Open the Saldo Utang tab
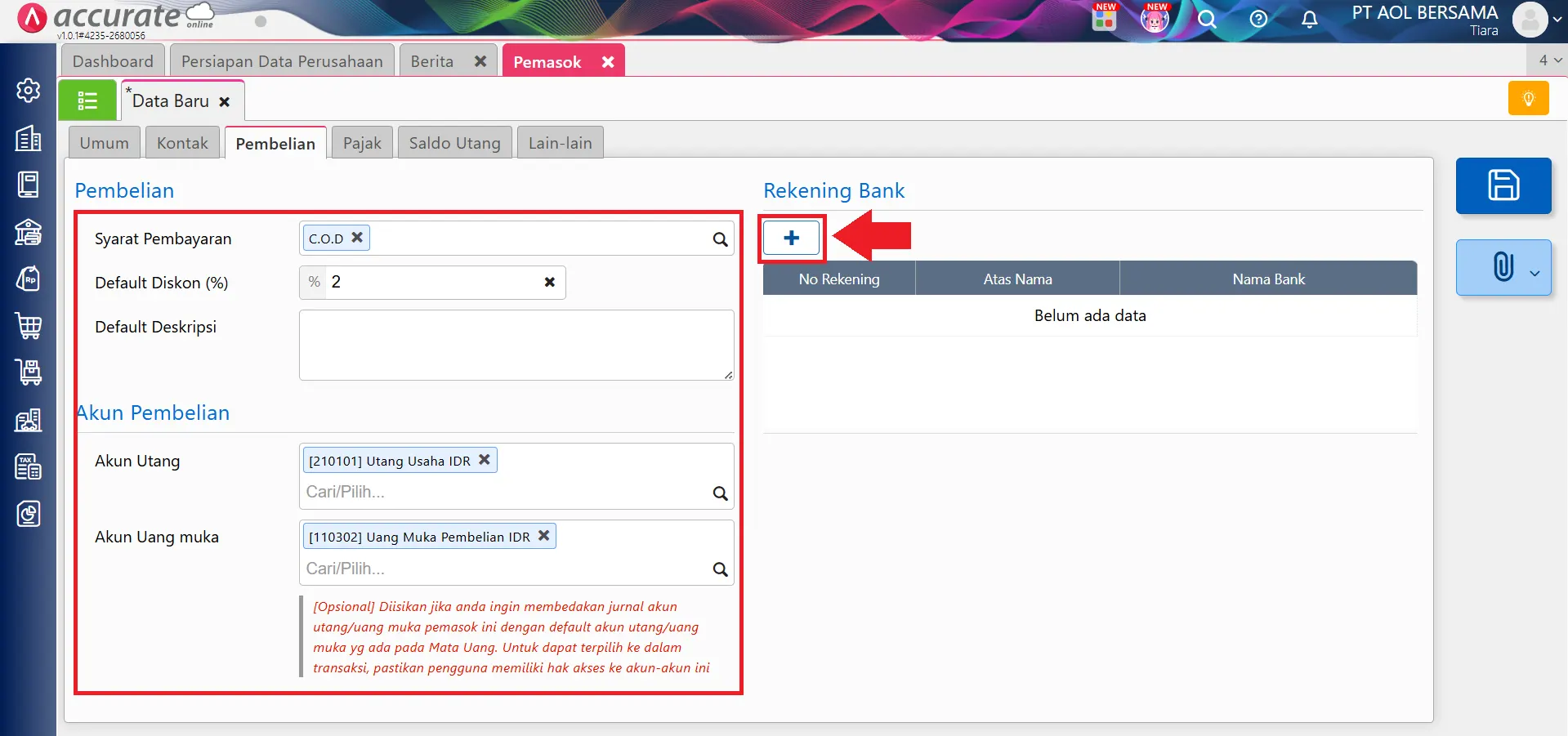The image size is (1568, 736). click(x=455, y=143)
